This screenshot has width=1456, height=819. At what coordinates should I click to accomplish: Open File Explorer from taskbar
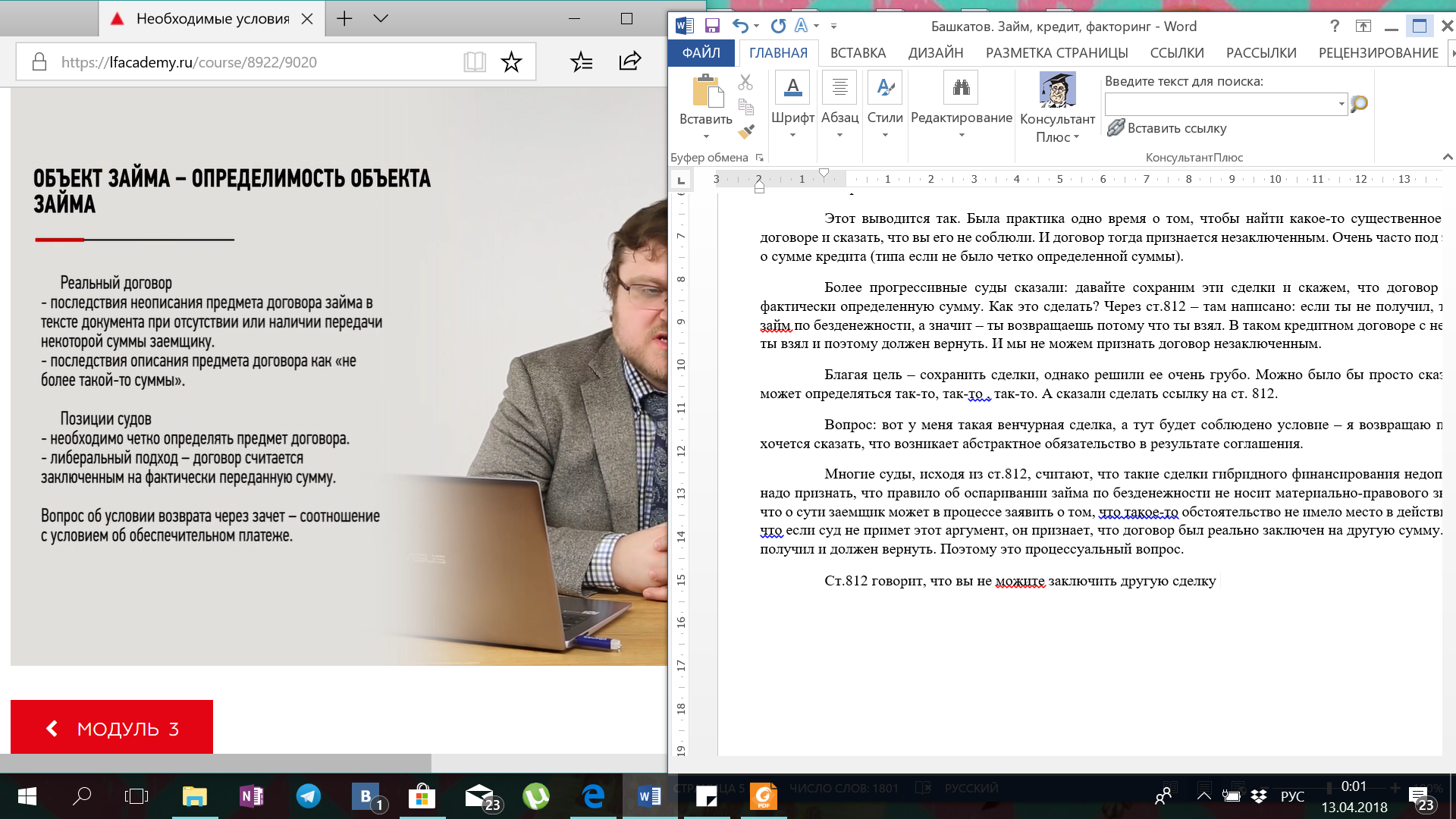pyautogui.click(x=195, y=796)
